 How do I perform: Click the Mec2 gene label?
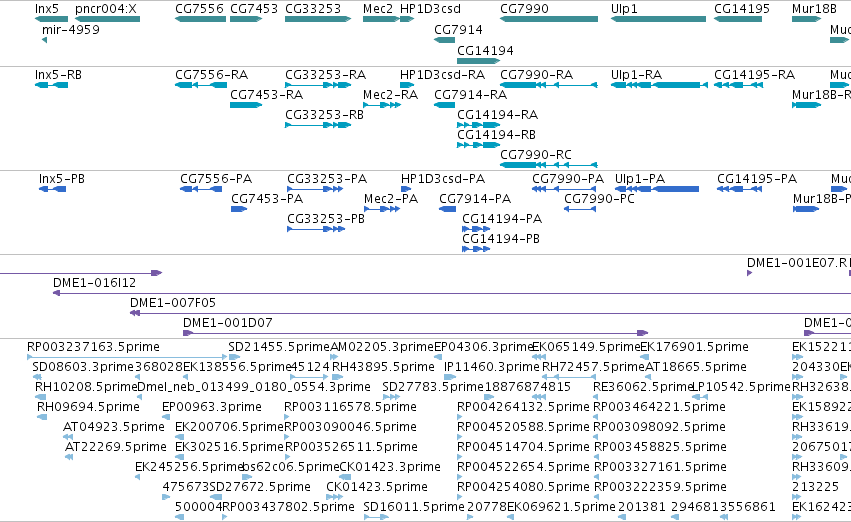tap(378, 9)
